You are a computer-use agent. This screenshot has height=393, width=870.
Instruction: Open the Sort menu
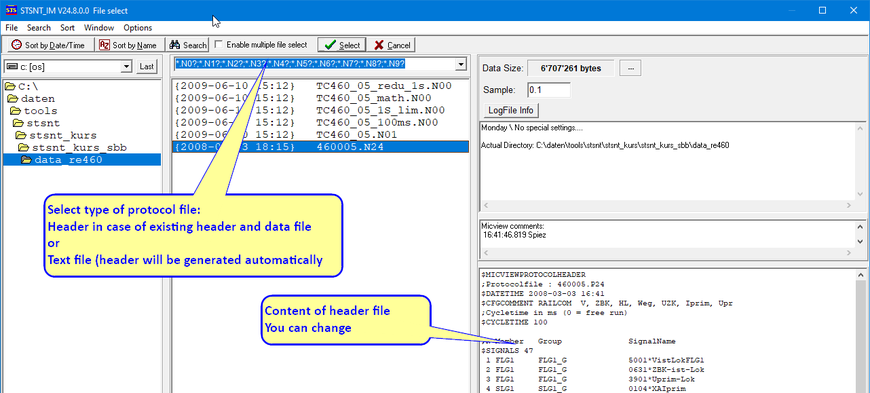(x=68, y=28)
